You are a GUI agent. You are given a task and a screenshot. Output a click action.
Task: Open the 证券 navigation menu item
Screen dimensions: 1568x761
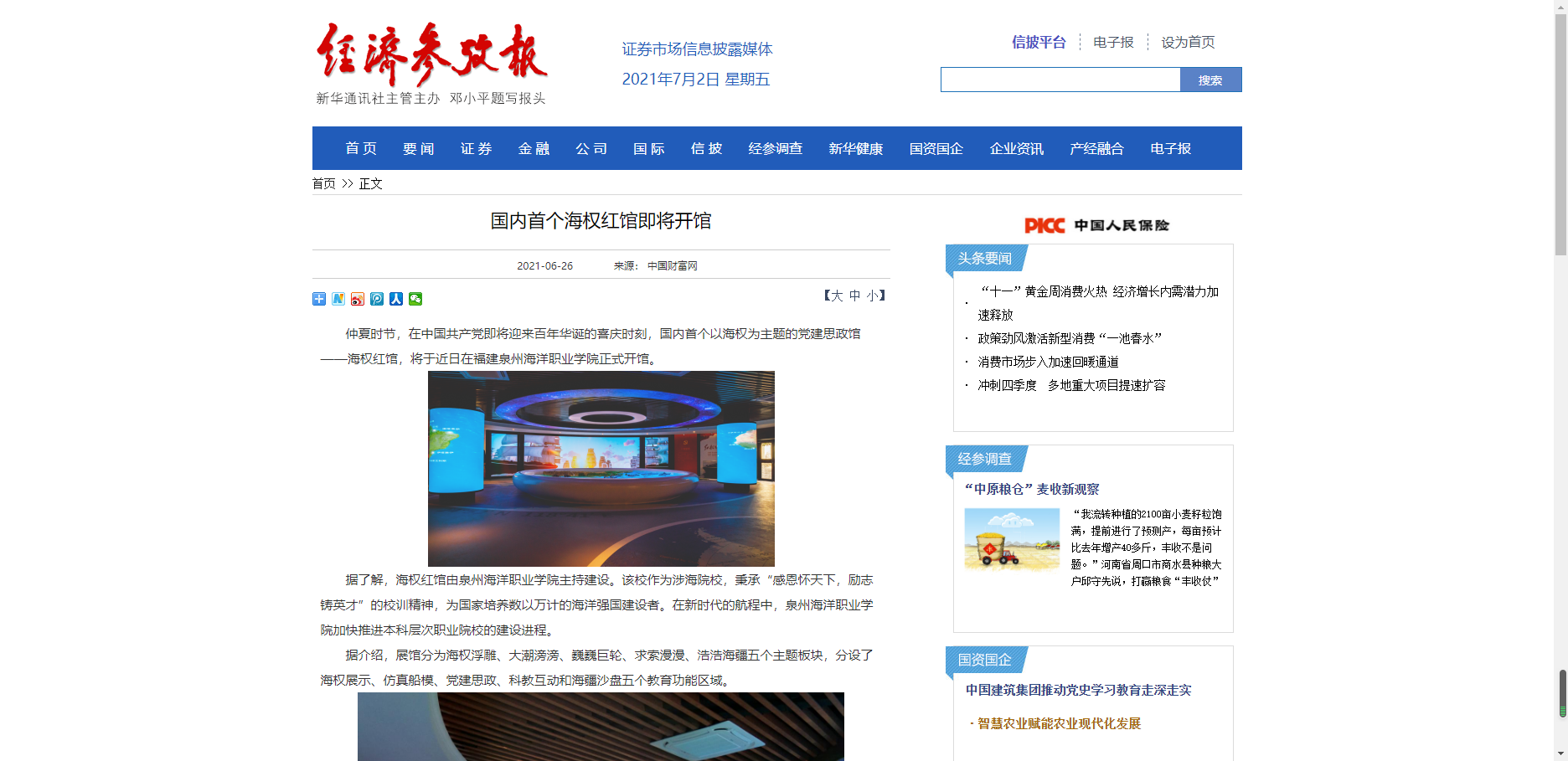(x=476, y=148)
